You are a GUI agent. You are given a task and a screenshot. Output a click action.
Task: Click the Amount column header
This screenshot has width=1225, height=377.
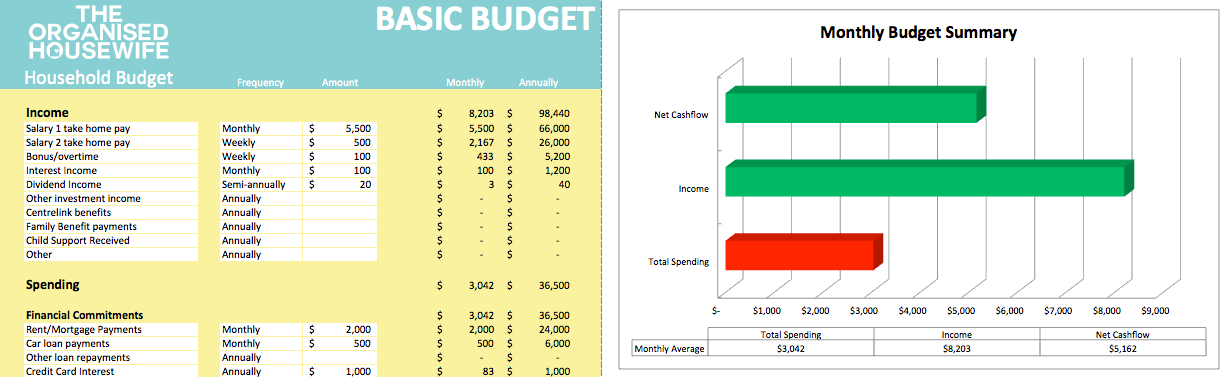(340, 83)
